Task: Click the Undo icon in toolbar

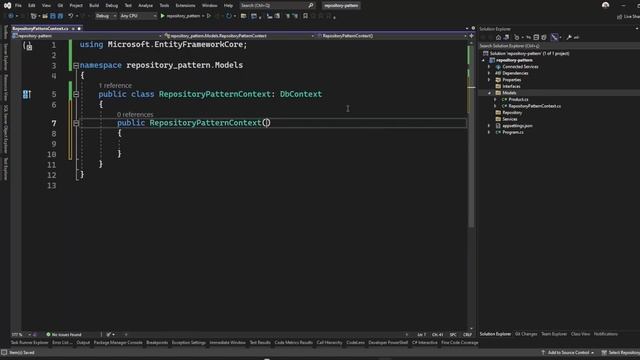Action: (71, 16)
